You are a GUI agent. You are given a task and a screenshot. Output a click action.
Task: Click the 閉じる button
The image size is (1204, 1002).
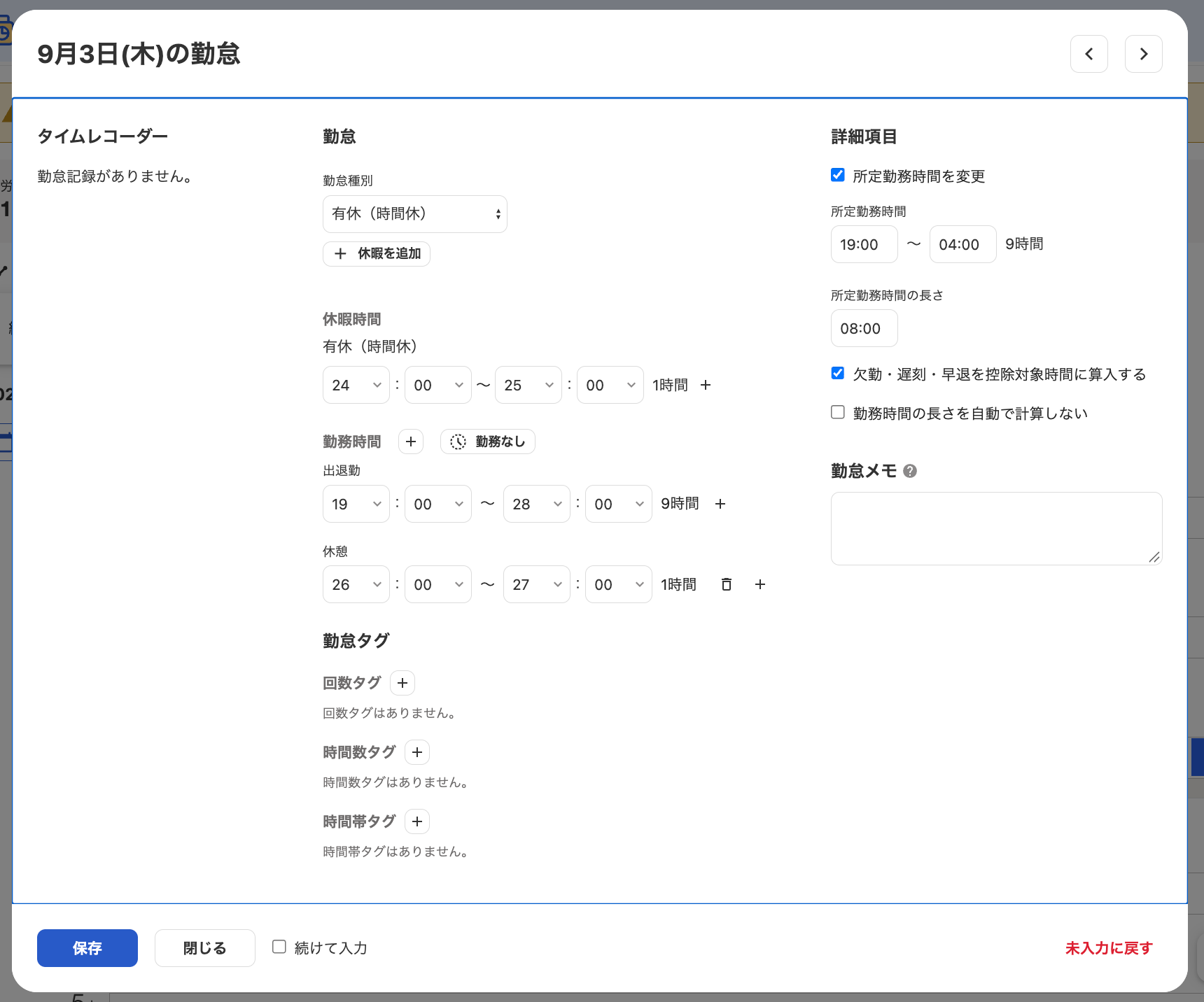point(205,948)
